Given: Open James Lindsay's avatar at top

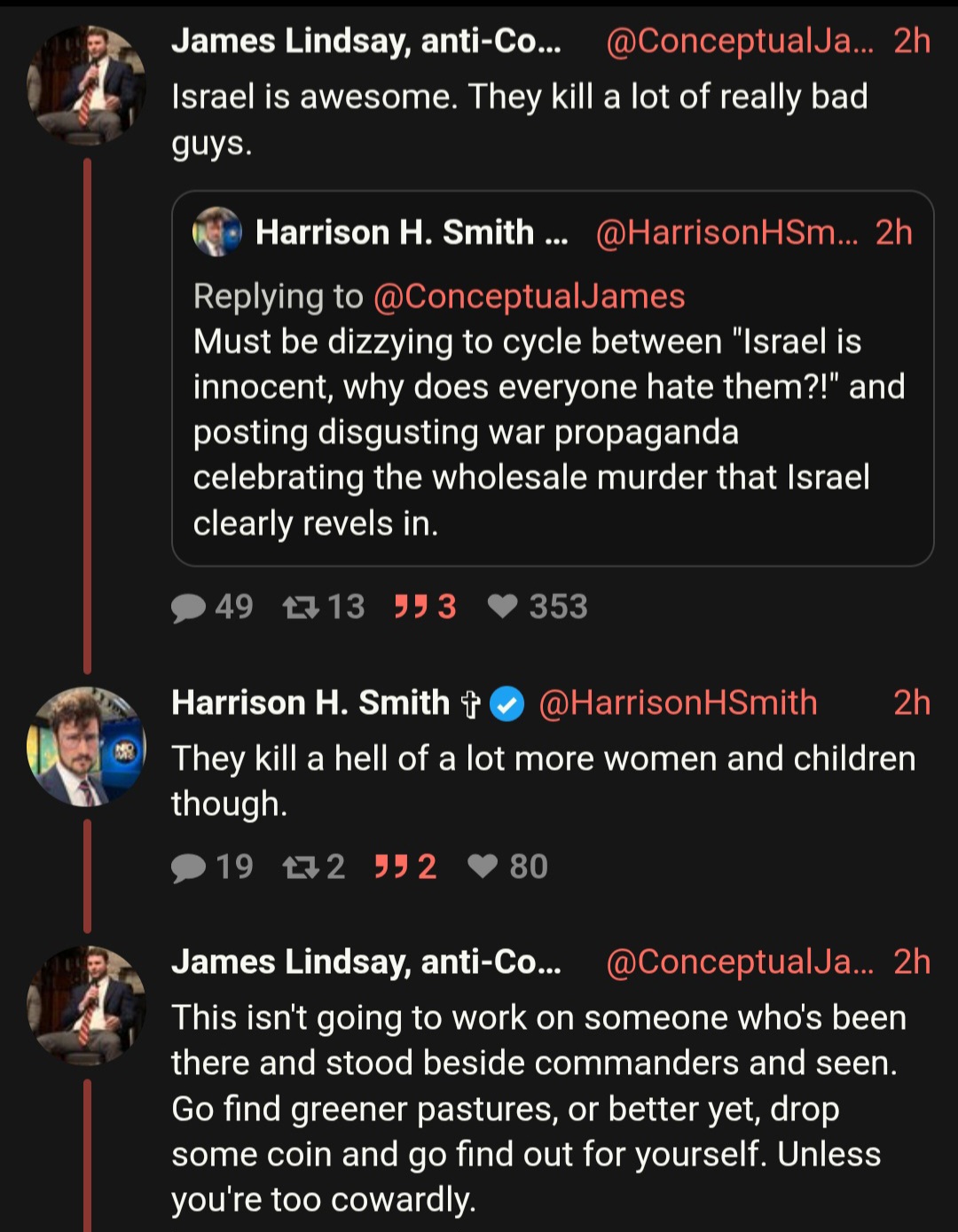Looking at the screenshot, I should tap(86, 85).
